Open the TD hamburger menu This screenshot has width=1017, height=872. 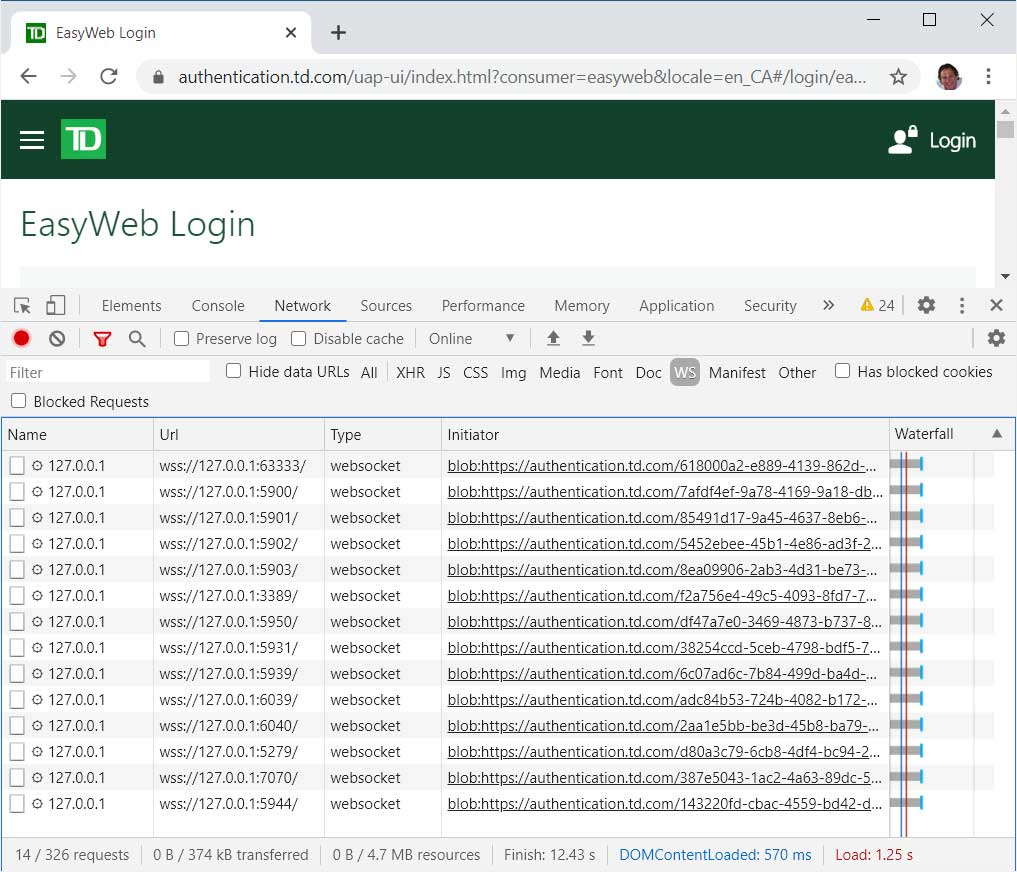32,139
